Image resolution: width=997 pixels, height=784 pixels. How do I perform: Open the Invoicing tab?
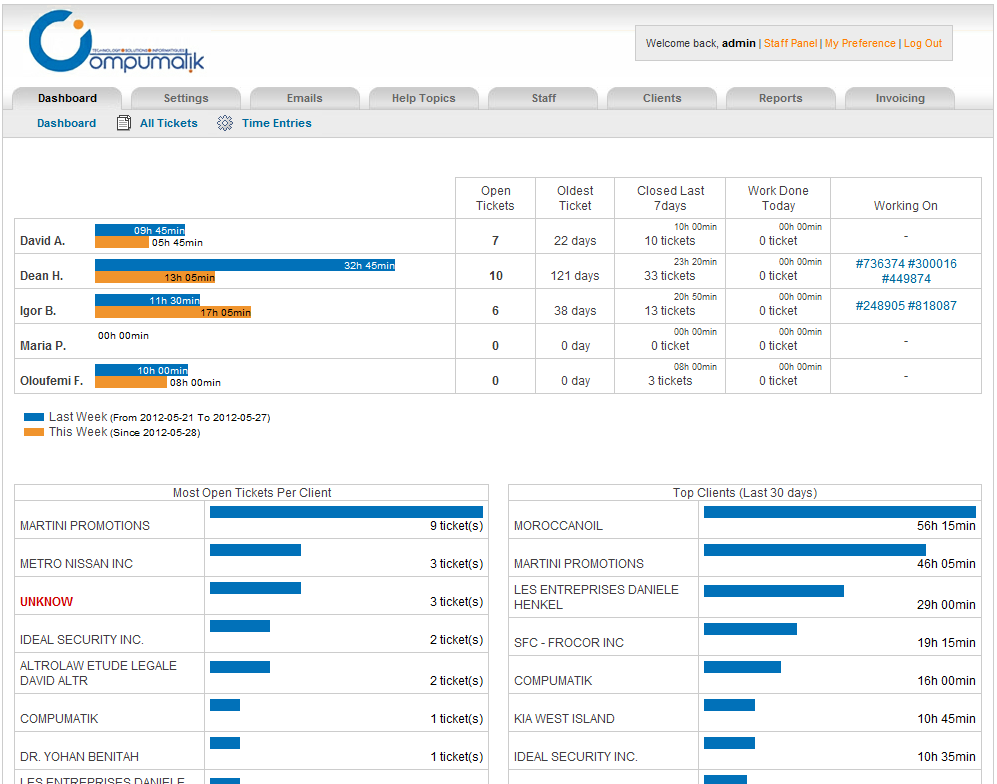click(x=900, y=98)
